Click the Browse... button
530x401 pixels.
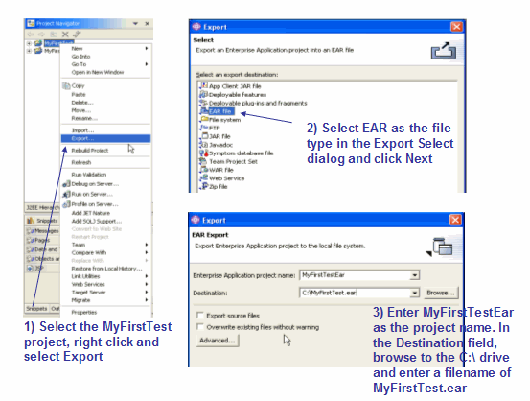tap(441, 293)
